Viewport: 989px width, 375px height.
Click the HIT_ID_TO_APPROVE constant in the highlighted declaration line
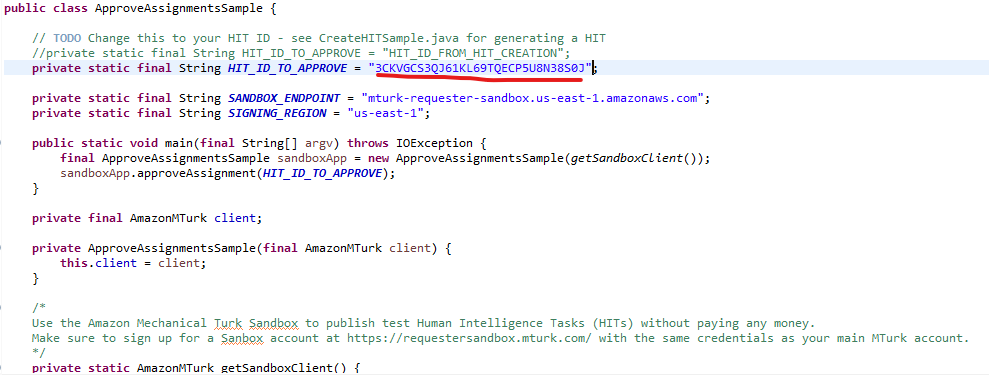click(286, 67)
